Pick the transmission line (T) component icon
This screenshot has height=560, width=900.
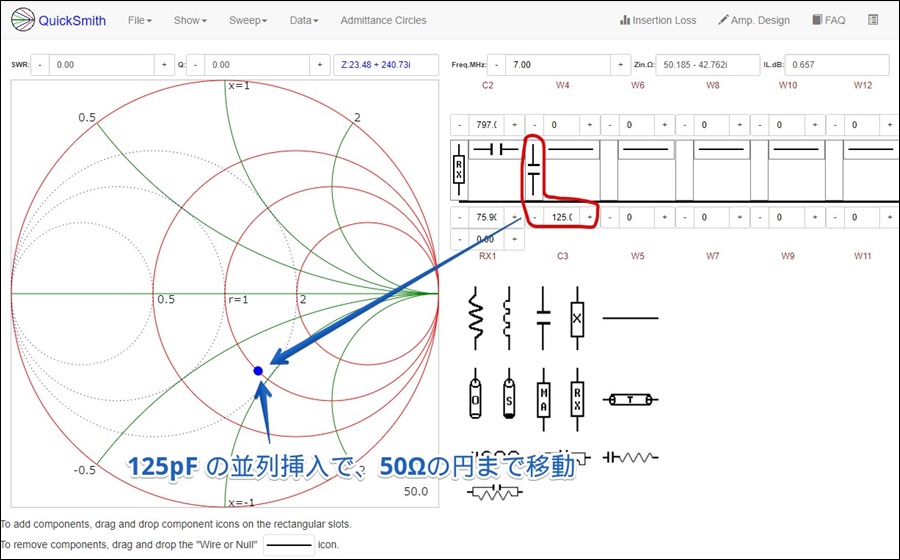pyautogui.click(x=630, y=399)
